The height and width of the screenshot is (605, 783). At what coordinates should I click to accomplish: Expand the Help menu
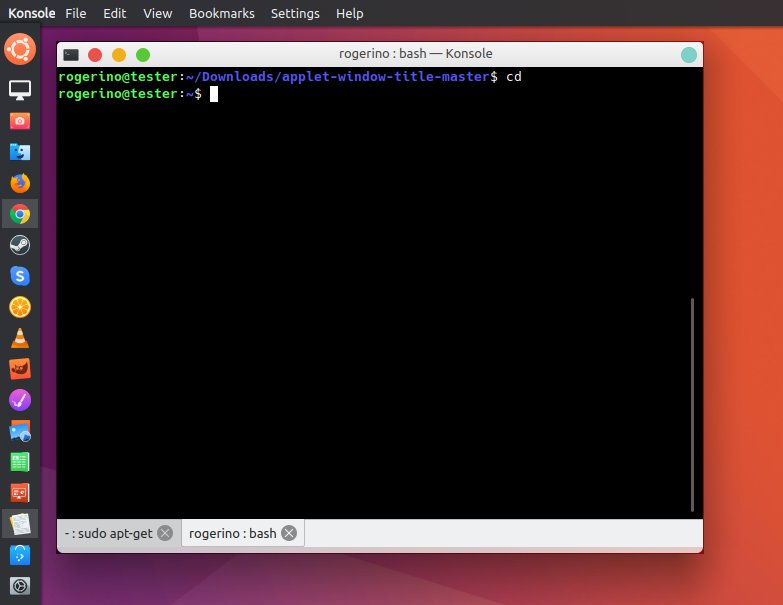pos(350,14)
